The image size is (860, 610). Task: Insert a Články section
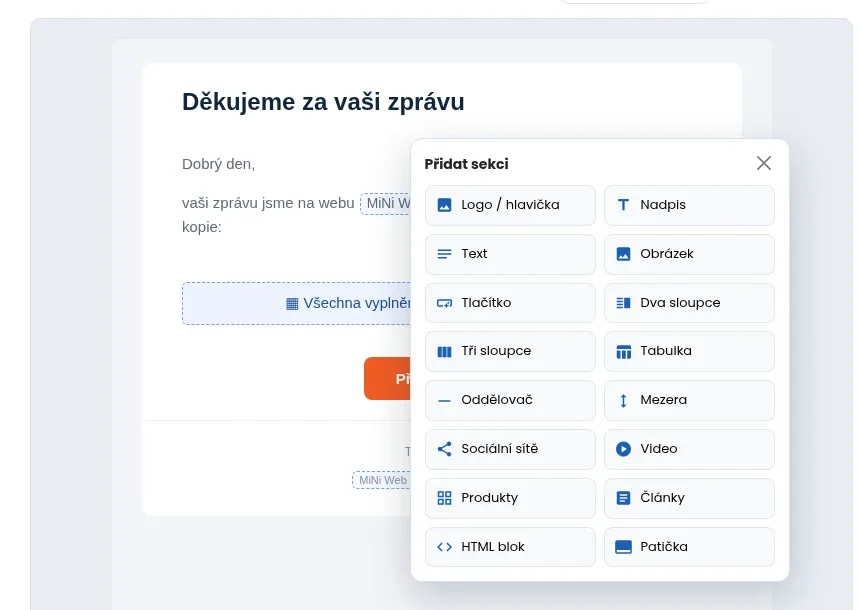689,498
